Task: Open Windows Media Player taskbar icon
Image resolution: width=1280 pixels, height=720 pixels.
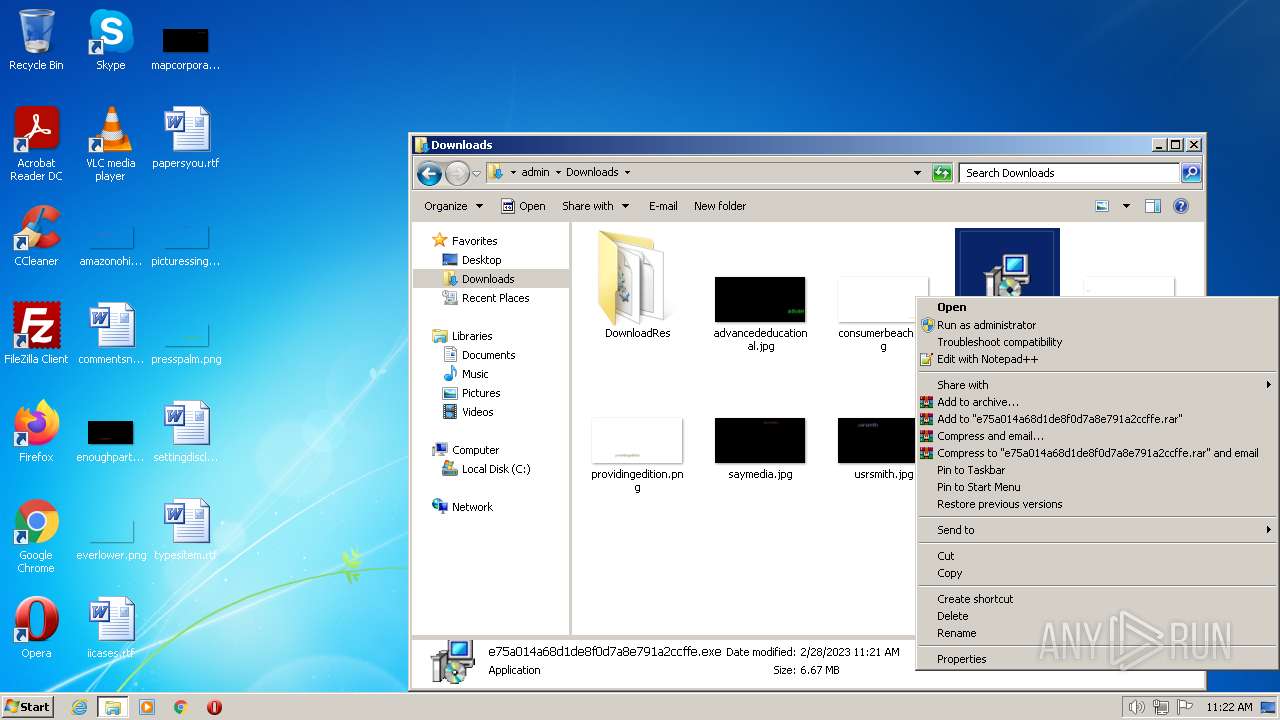Action: (147, 707)
